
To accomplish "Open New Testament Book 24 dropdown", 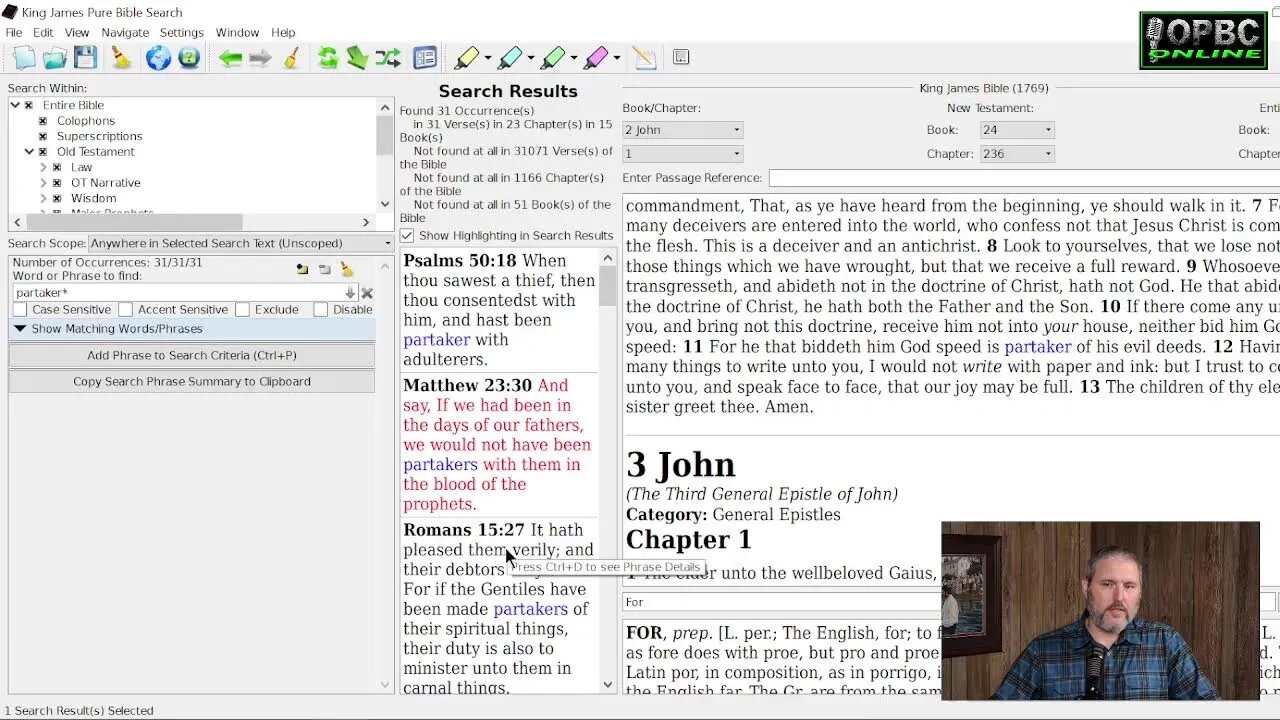I will 1016,130.
